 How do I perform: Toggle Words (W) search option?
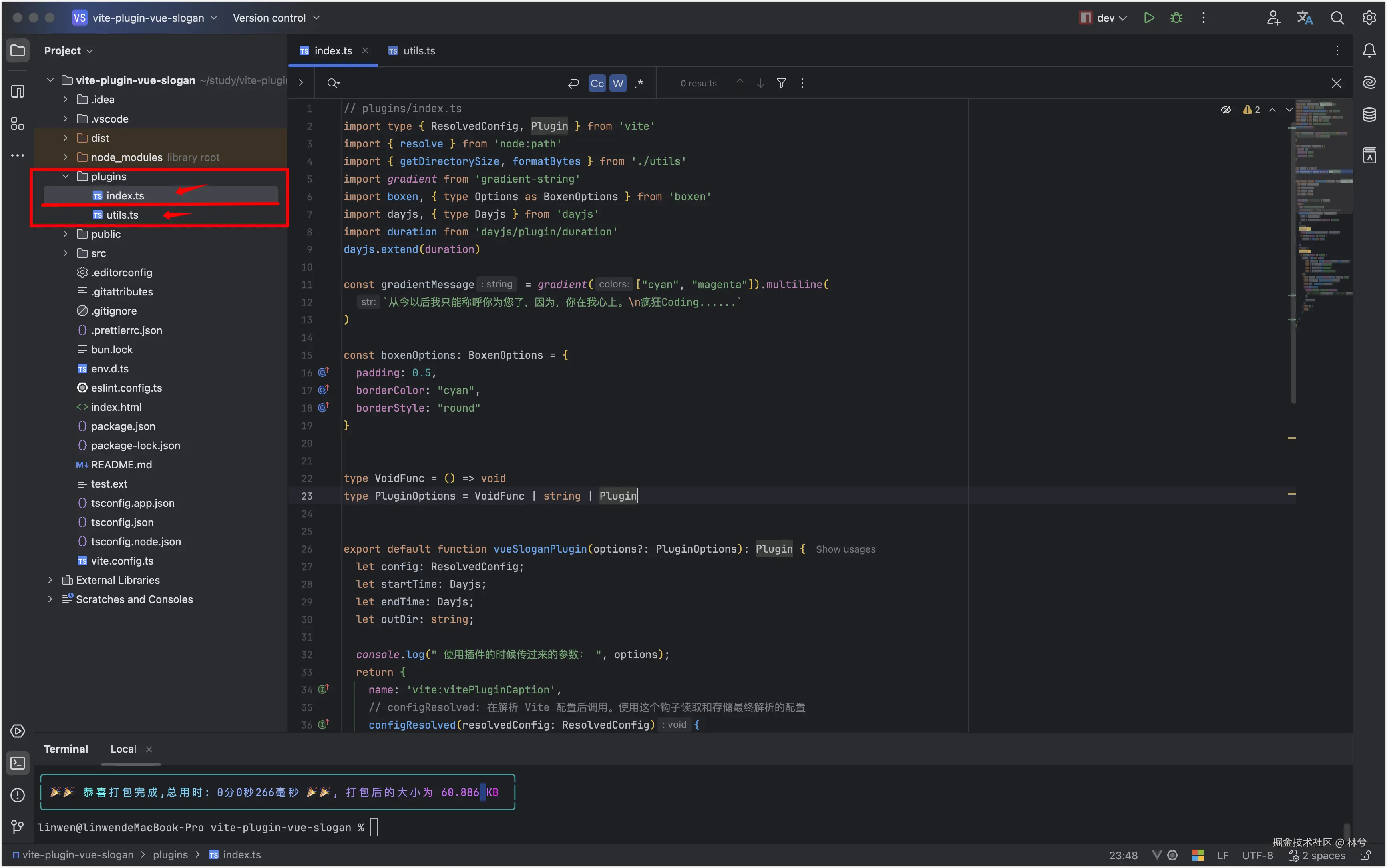618,84
